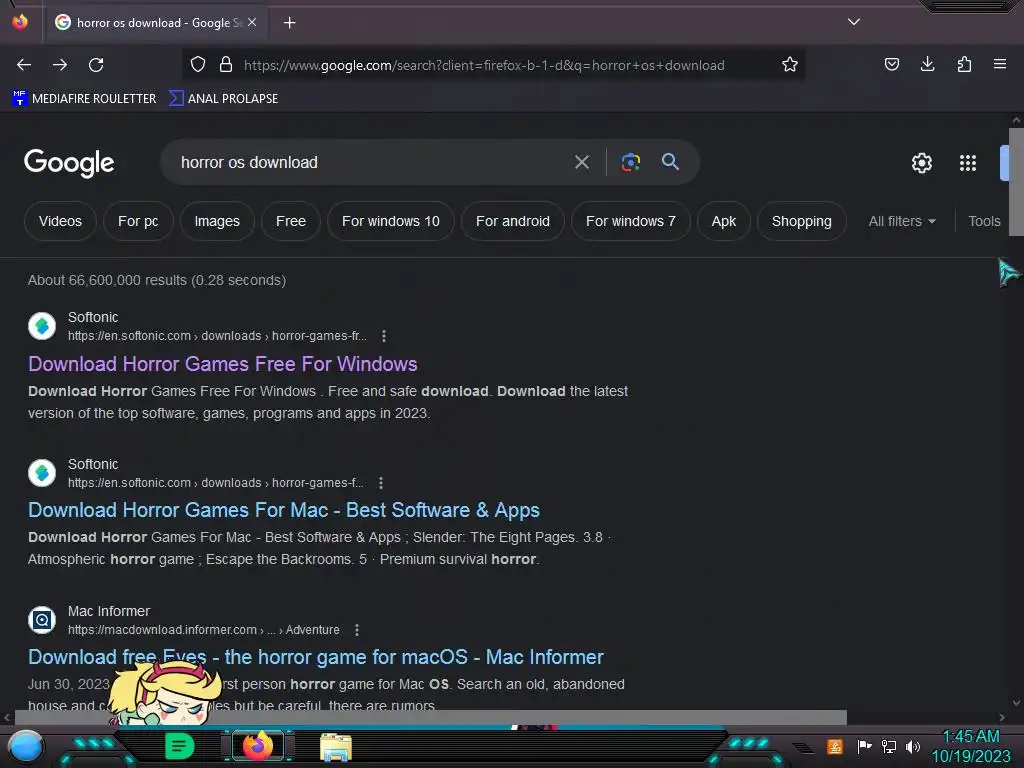Click first Softonic site favicon
The height and width of the screenshot is (768, 1024).
tap(42, 326)
